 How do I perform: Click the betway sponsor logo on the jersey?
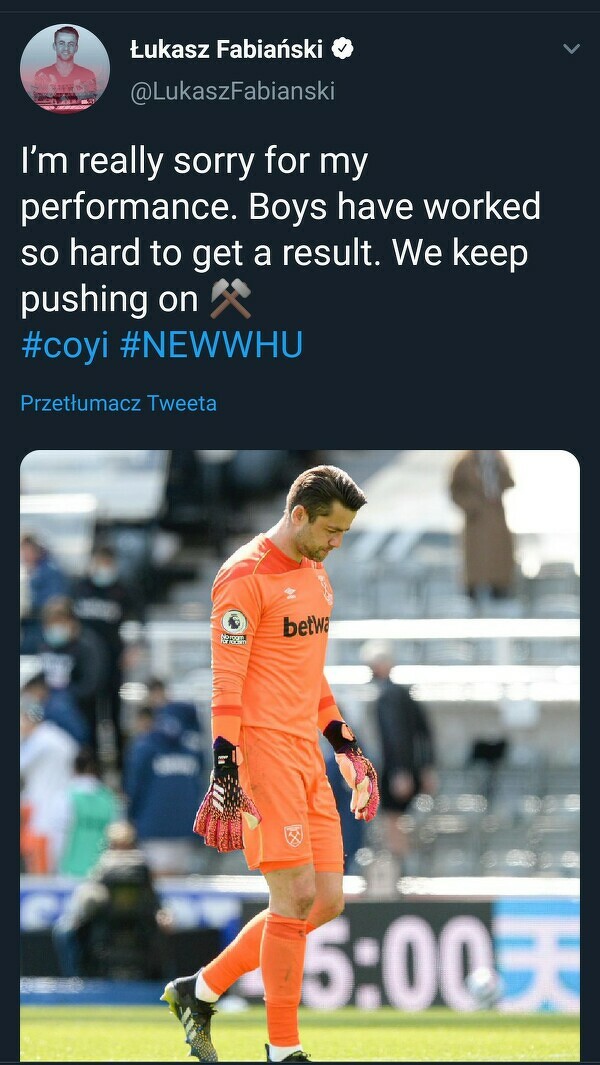tap(305, 627)
